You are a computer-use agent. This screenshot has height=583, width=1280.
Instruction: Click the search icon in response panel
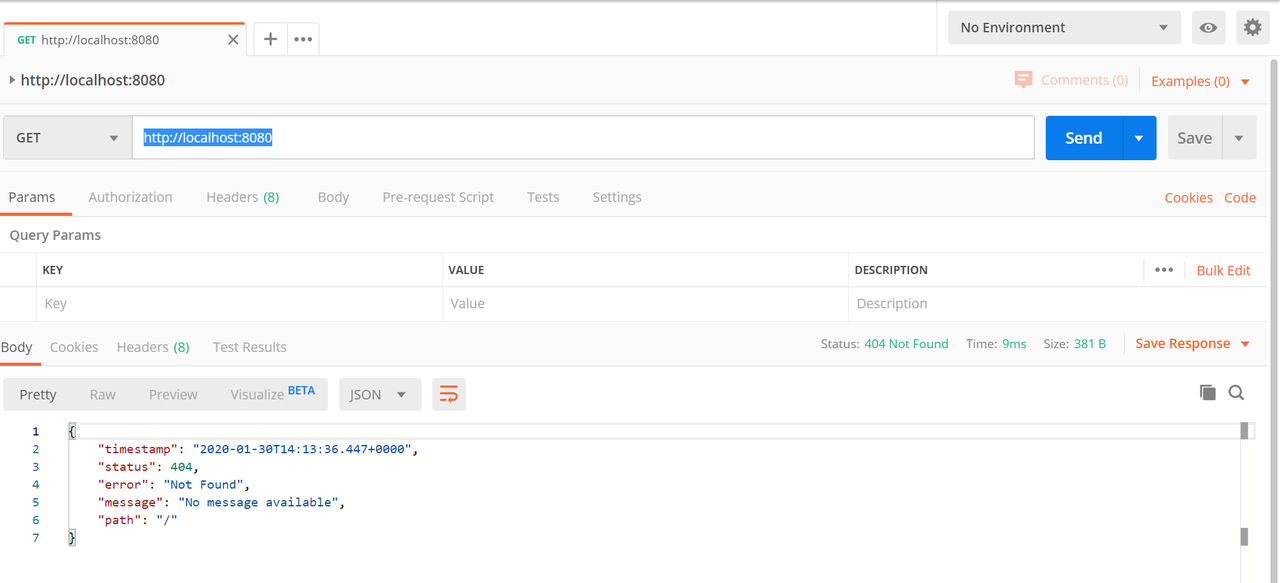point(1236,393)
